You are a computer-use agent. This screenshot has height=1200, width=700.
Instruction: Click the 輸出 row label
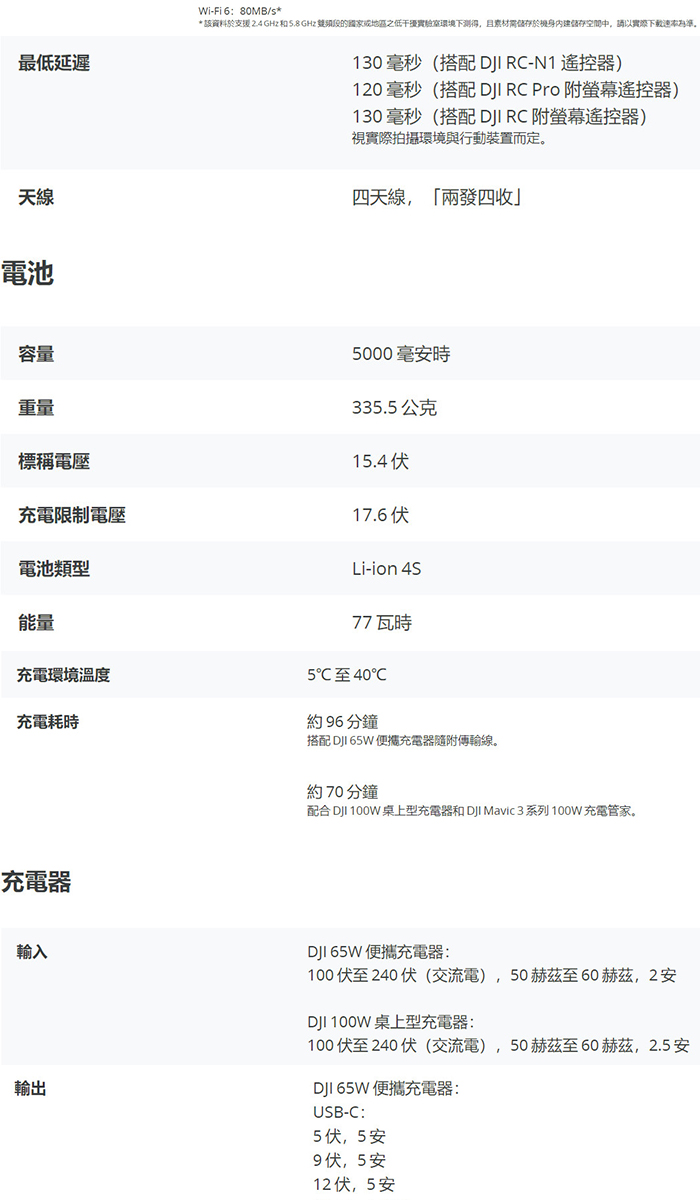(30, 1088)
